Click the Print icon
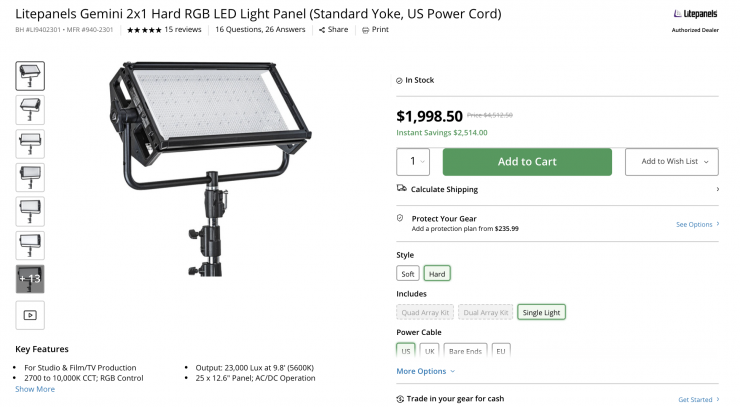 pyautogui.click(x=366, y=30)
